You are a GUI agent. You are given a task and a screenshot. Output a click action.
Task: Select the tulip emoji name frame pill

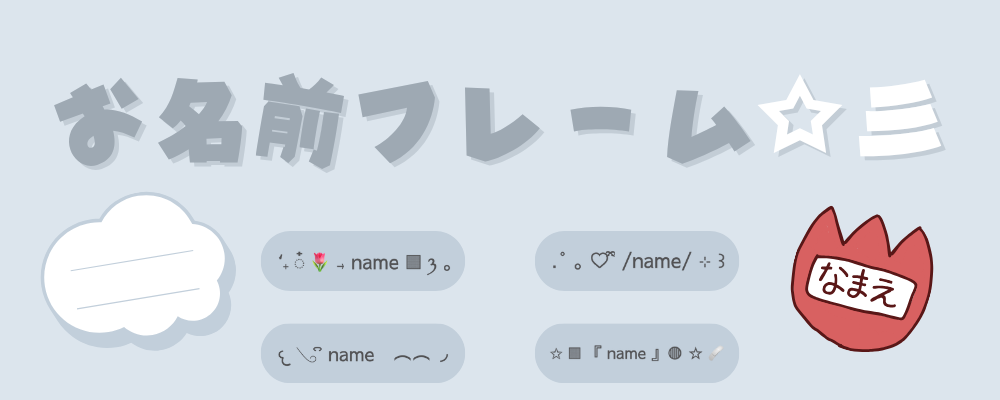tap(363, 261)
